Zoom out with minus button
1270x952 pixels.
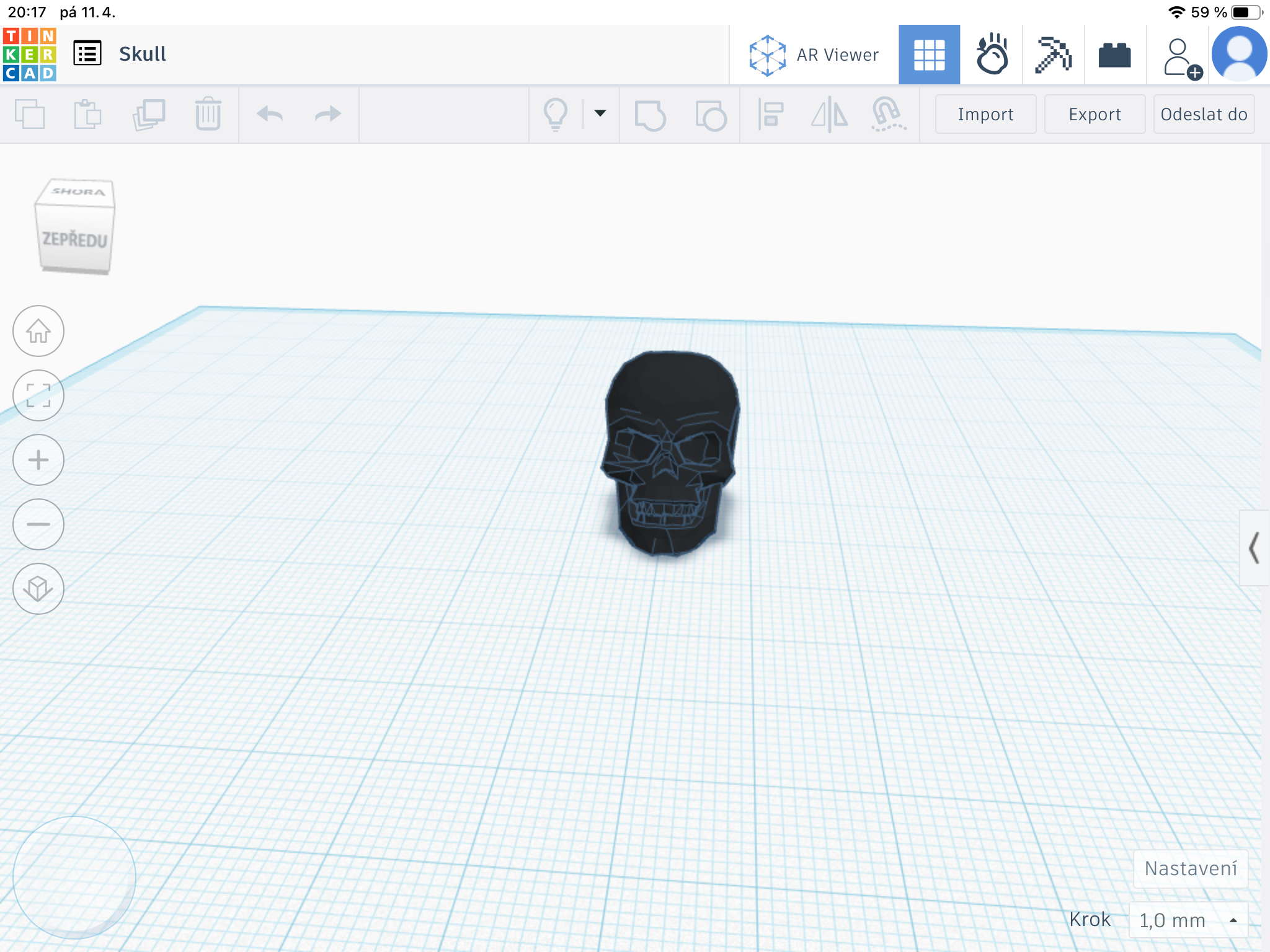tap(38, 524)
